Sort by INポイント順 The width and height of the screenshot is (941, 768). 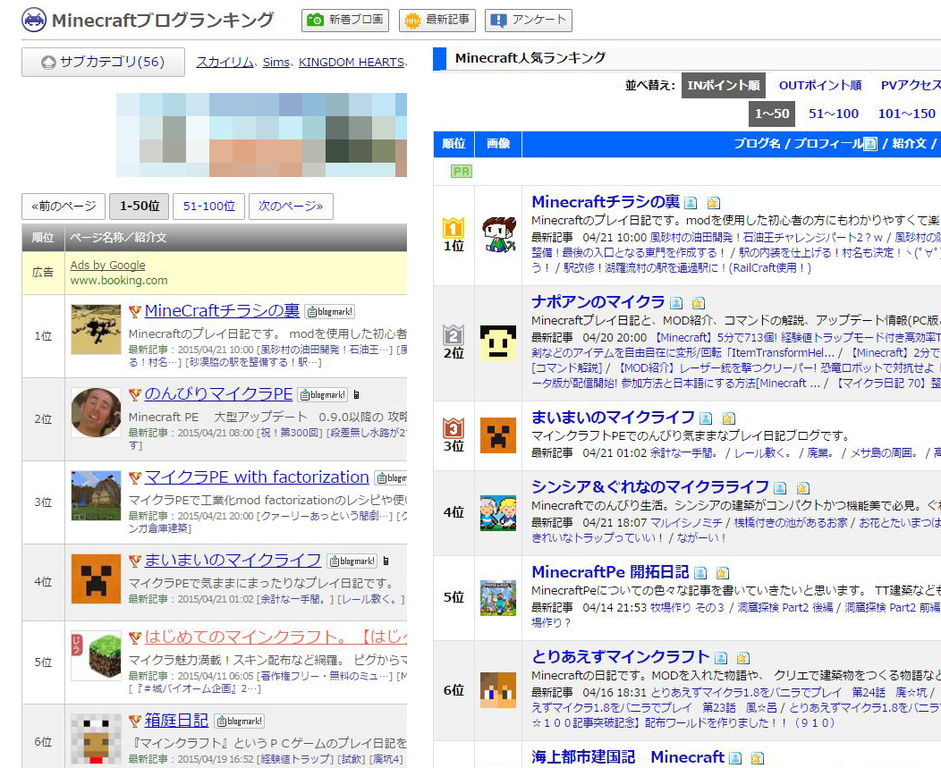point(723,86)
